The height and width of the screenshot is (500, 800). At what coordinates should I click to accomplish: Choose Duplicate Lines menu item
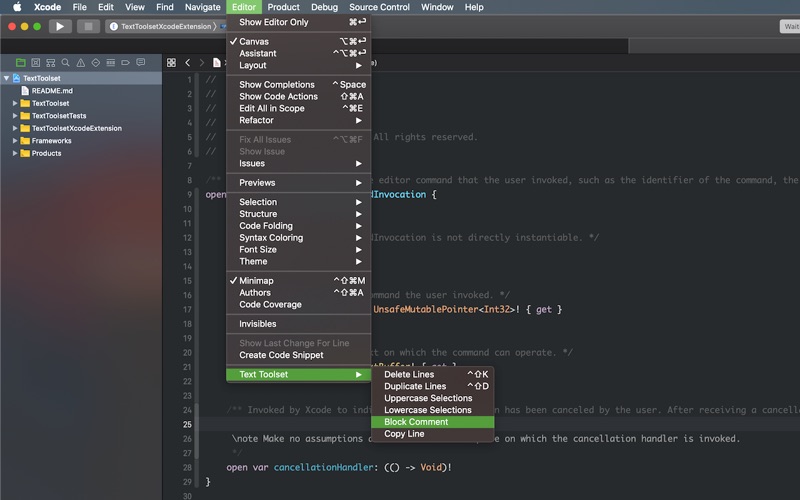(415, 386)
